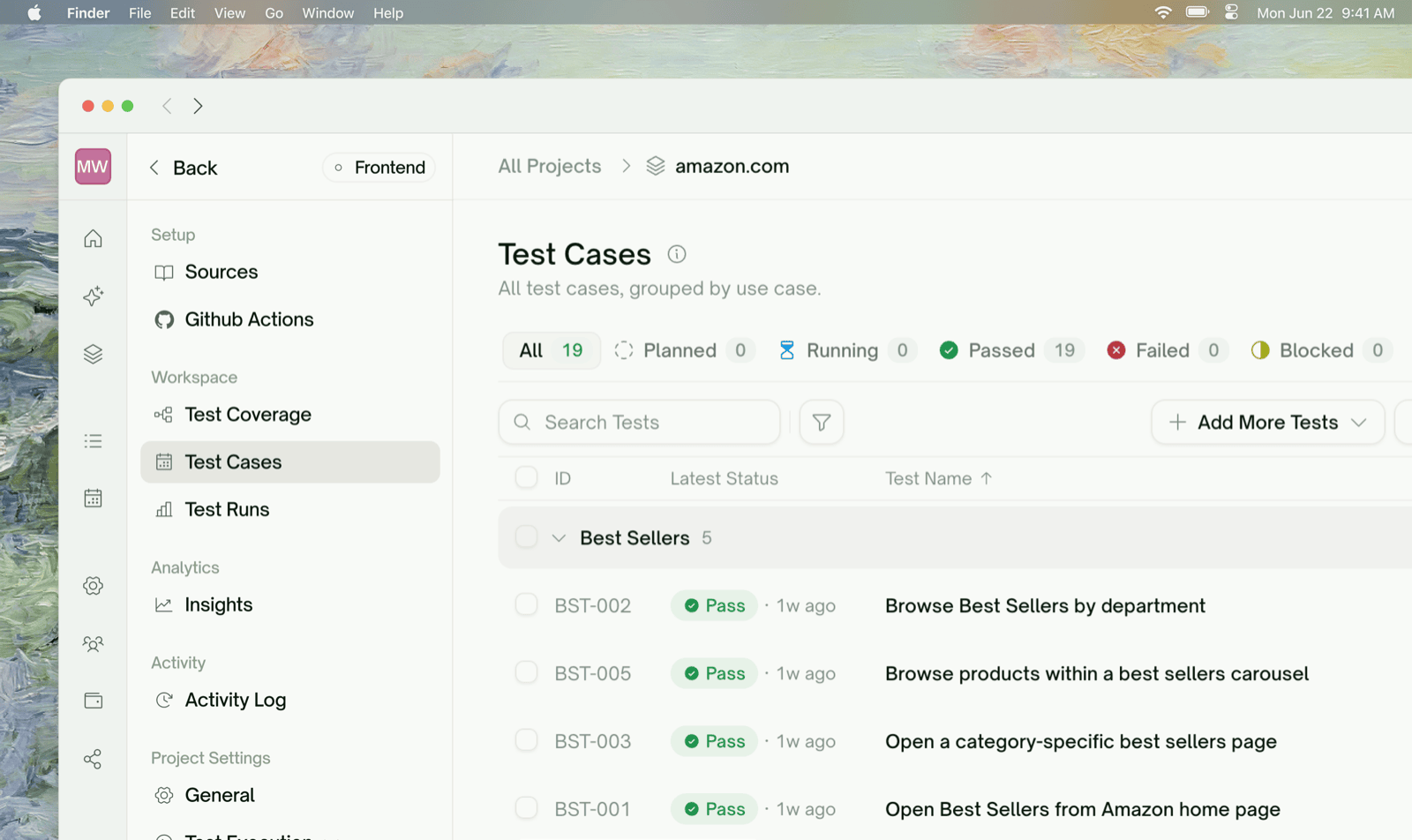Focus the Search Tests field

pyautogui.click(x=640, y=422)
